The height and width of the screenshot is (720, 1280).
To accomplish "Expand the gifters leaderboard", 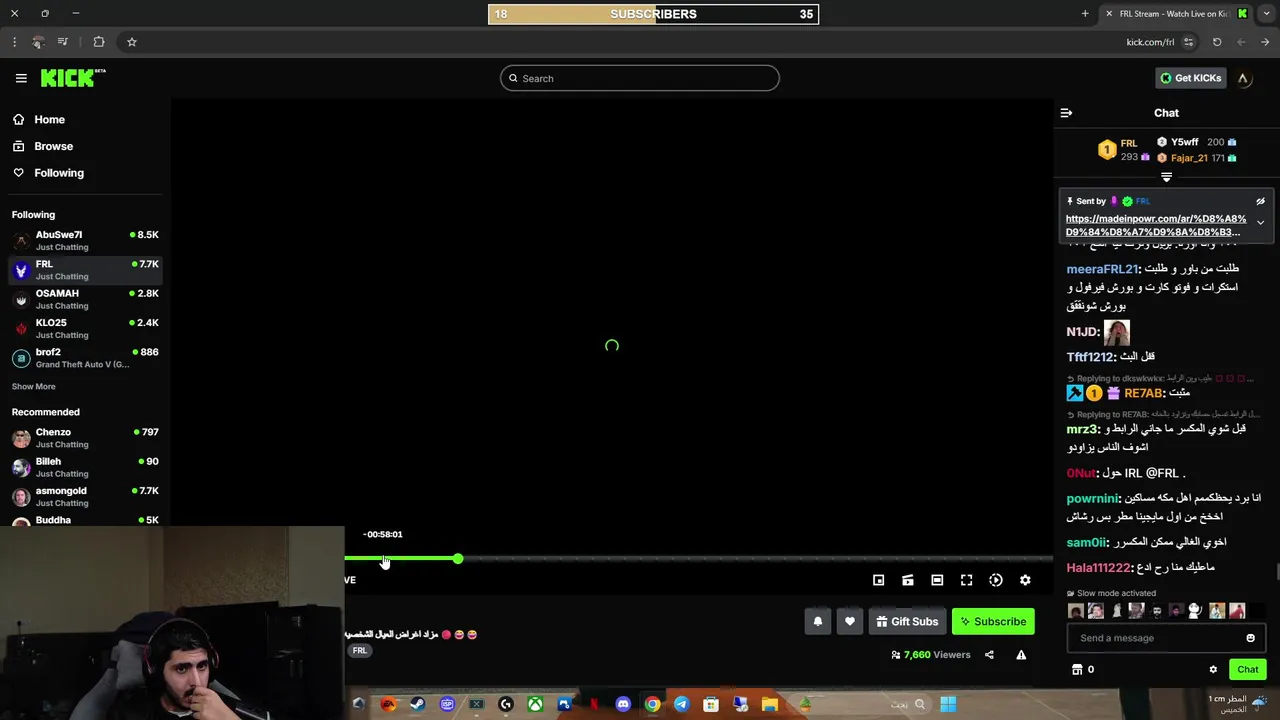I will (x=1166, y=177).
